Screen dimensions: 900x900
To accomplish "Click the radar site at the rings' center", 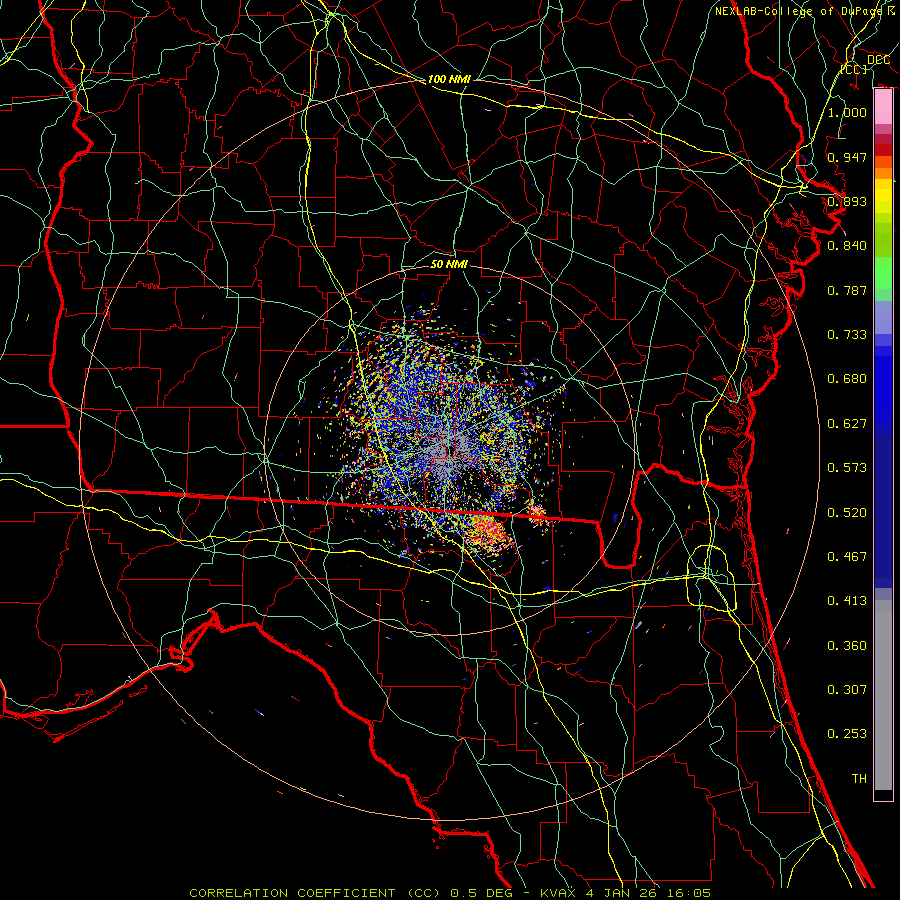I will (449, 451).
